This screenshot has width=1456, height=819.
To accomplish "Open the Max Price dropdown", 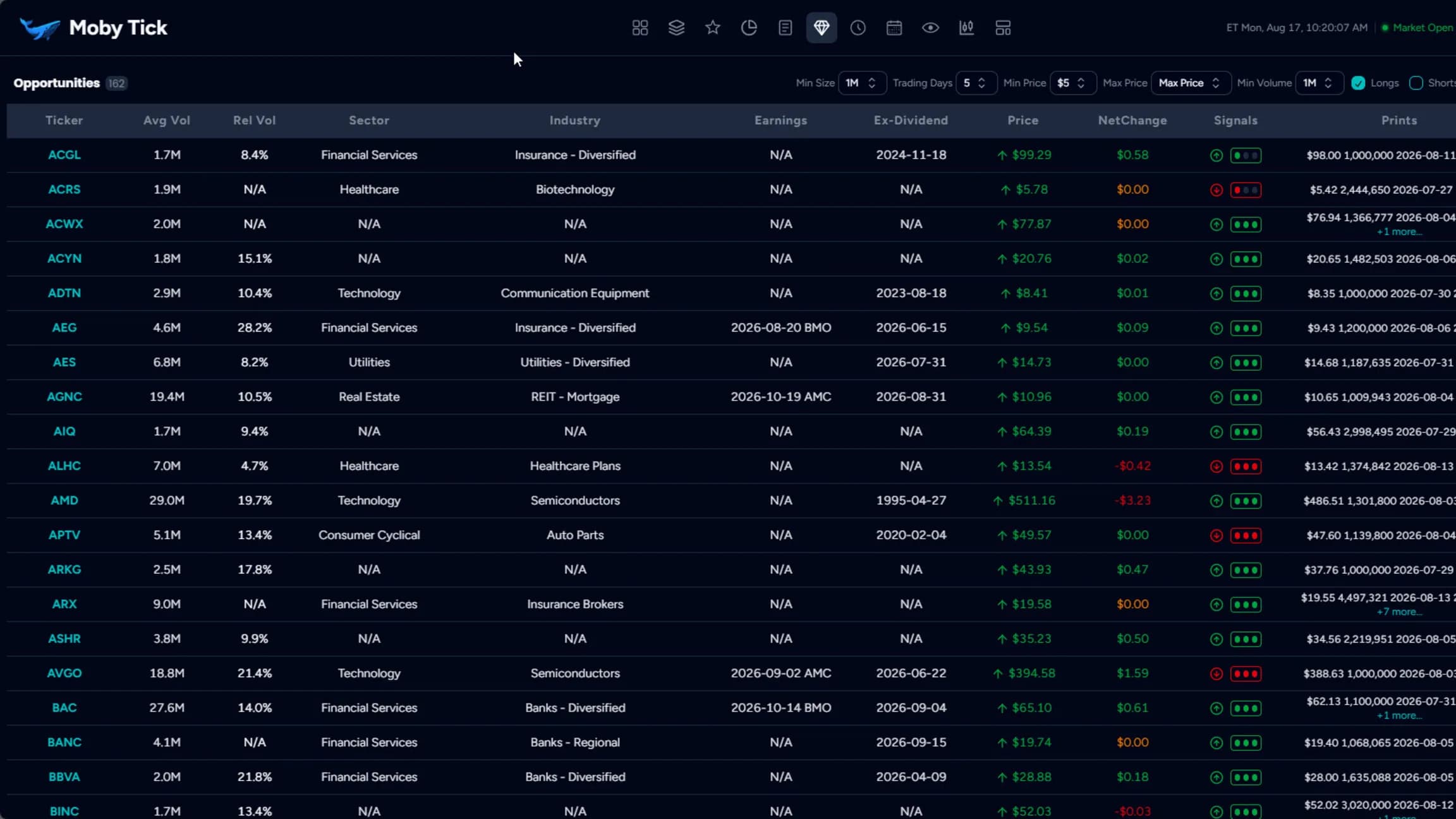I will [x=1191, y=83].
